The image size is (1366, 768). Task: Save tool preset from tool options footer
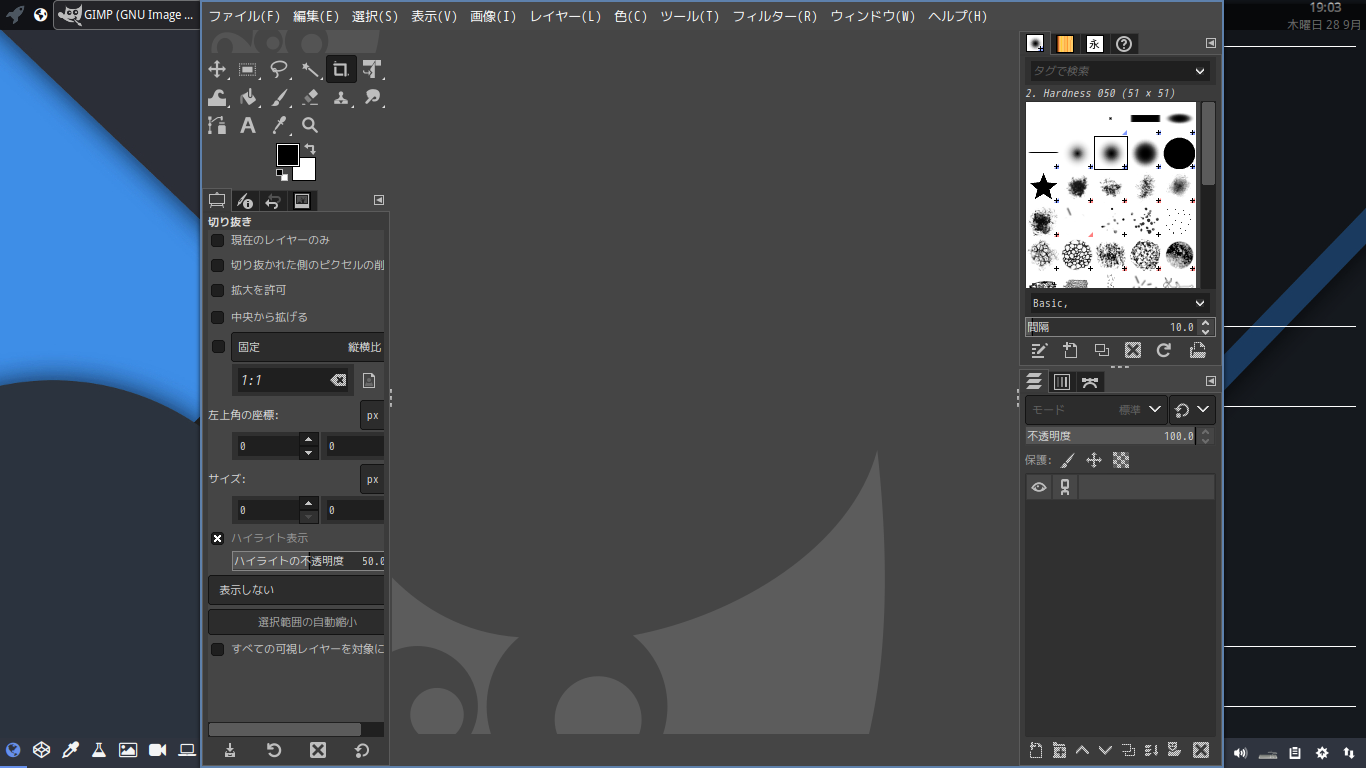coord(230,750)
